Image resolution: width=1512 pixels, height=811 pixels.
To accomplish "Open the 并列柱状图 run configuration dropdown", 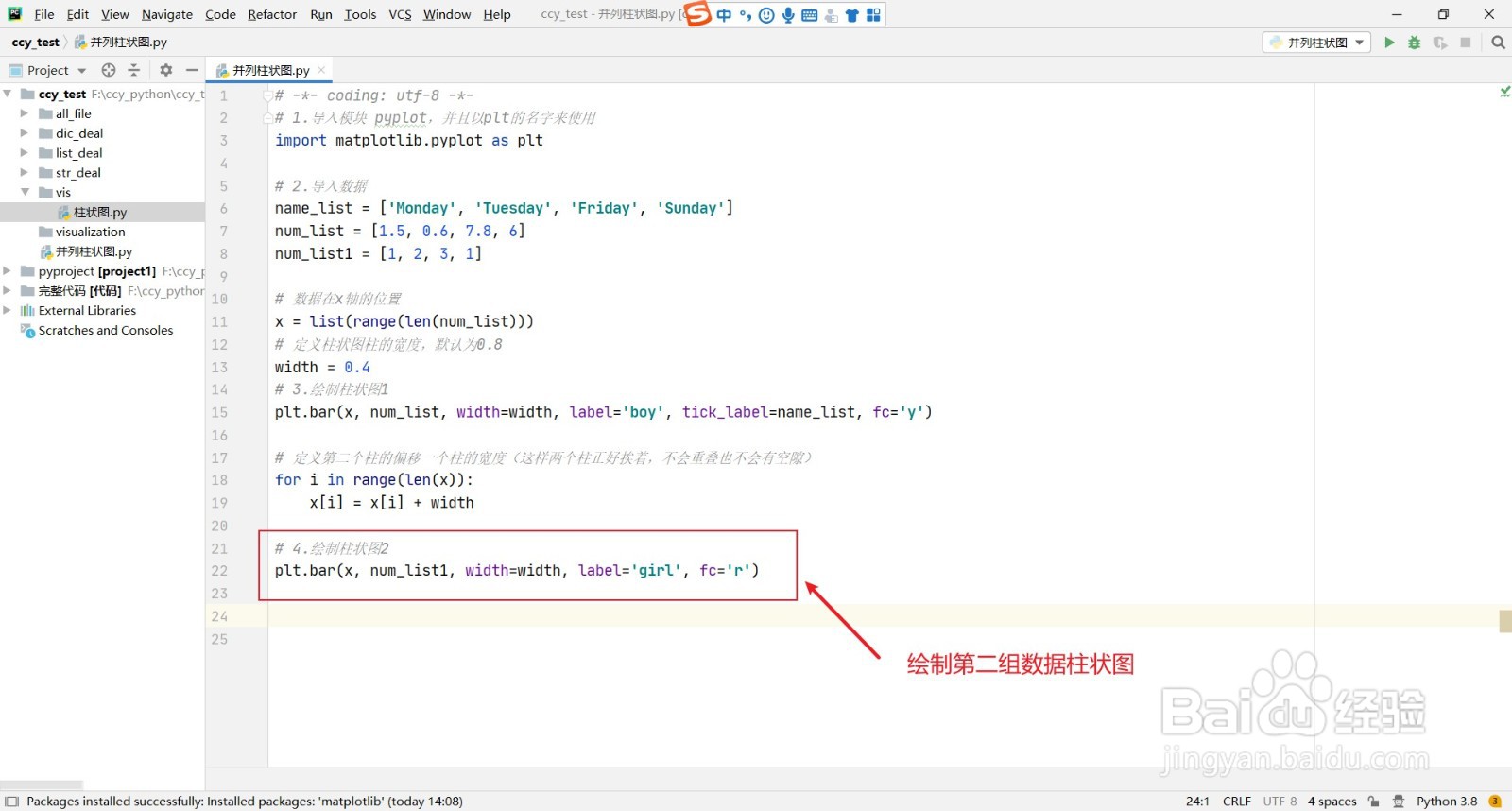I will click(x=1316, y=43).
